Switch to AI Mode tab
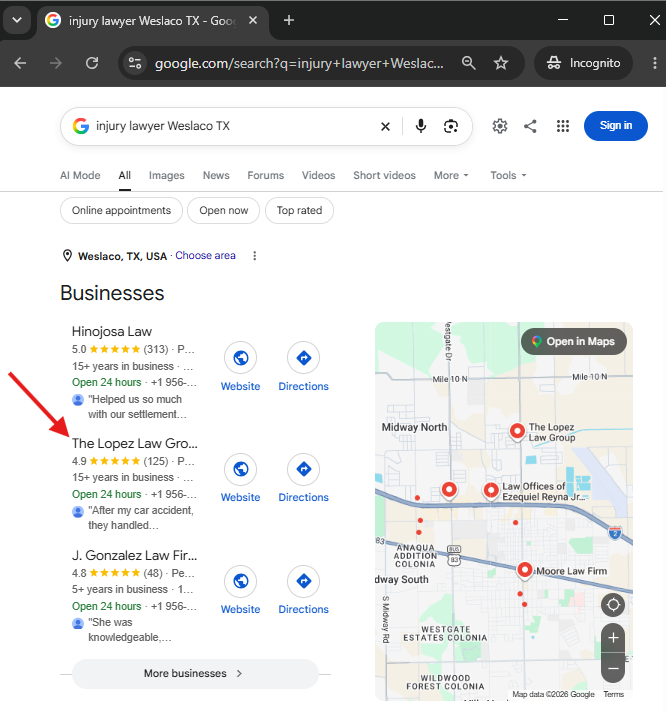The width and height of the screenshot is (666, 713). click(x=80, y=176)
